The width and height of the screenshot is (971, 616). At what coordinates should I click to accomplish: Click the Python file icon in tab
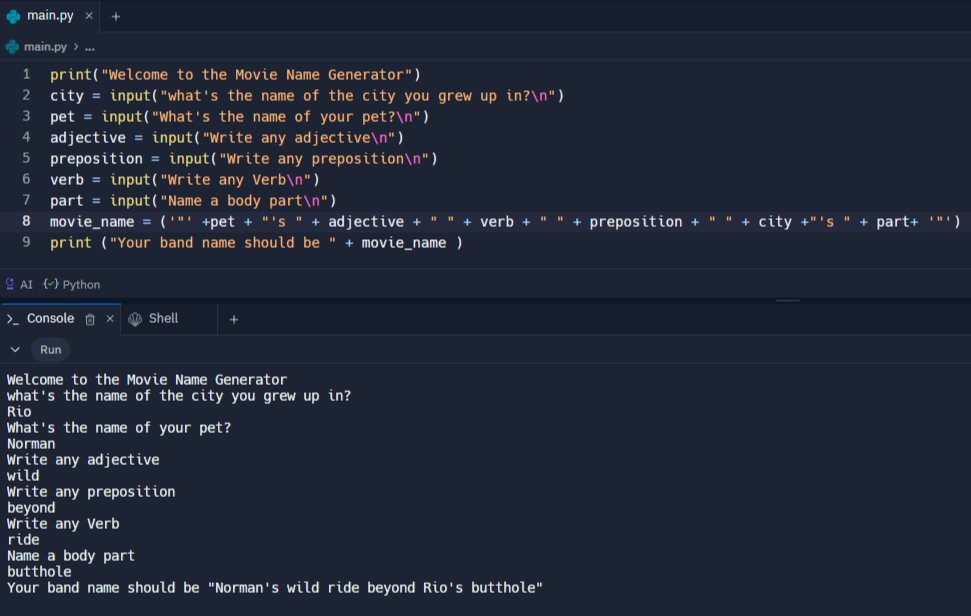point(13,16)
